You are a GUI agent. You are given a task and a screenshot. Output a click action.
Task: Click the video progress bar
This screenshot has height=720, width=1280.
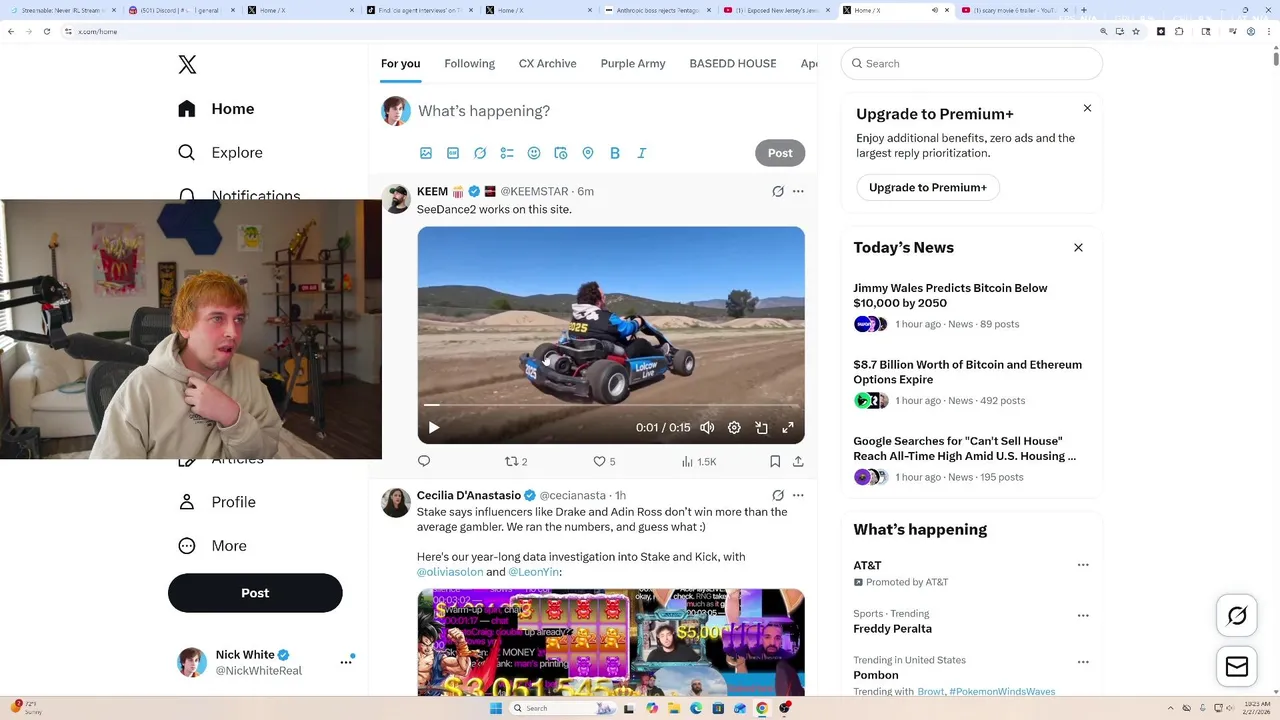tap(611, 405)
